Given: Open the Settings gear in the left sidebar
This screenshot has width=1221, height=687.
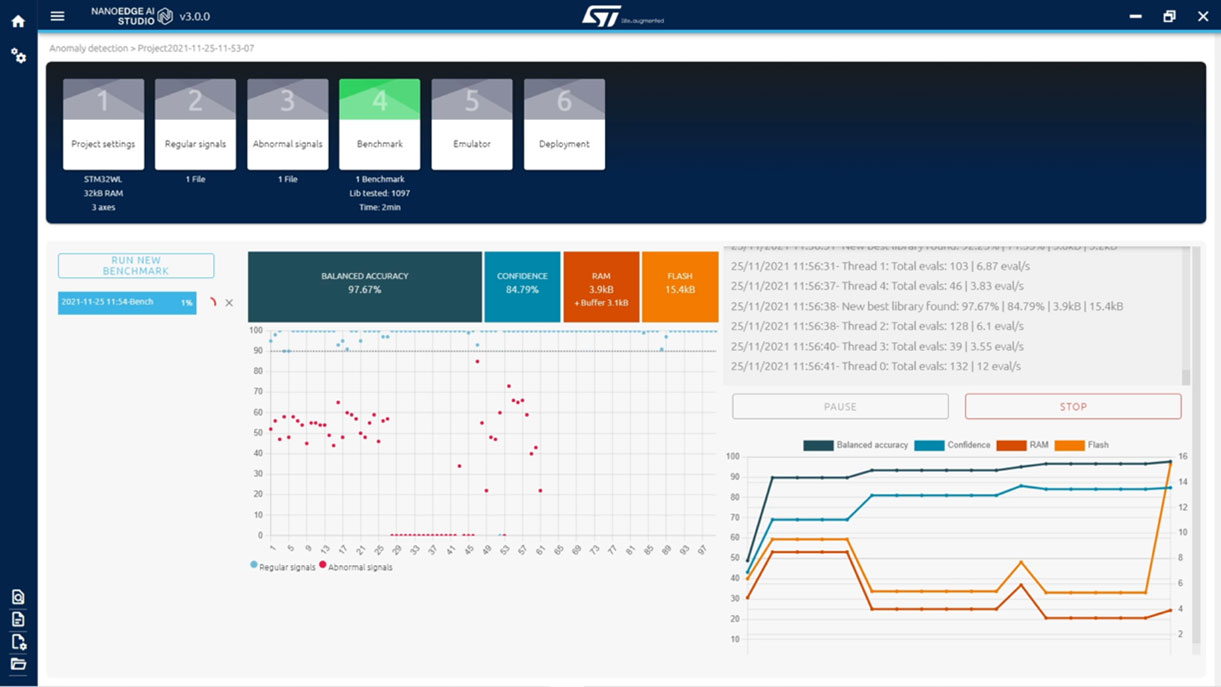Looking at the screenshot, I should point(18,56).
